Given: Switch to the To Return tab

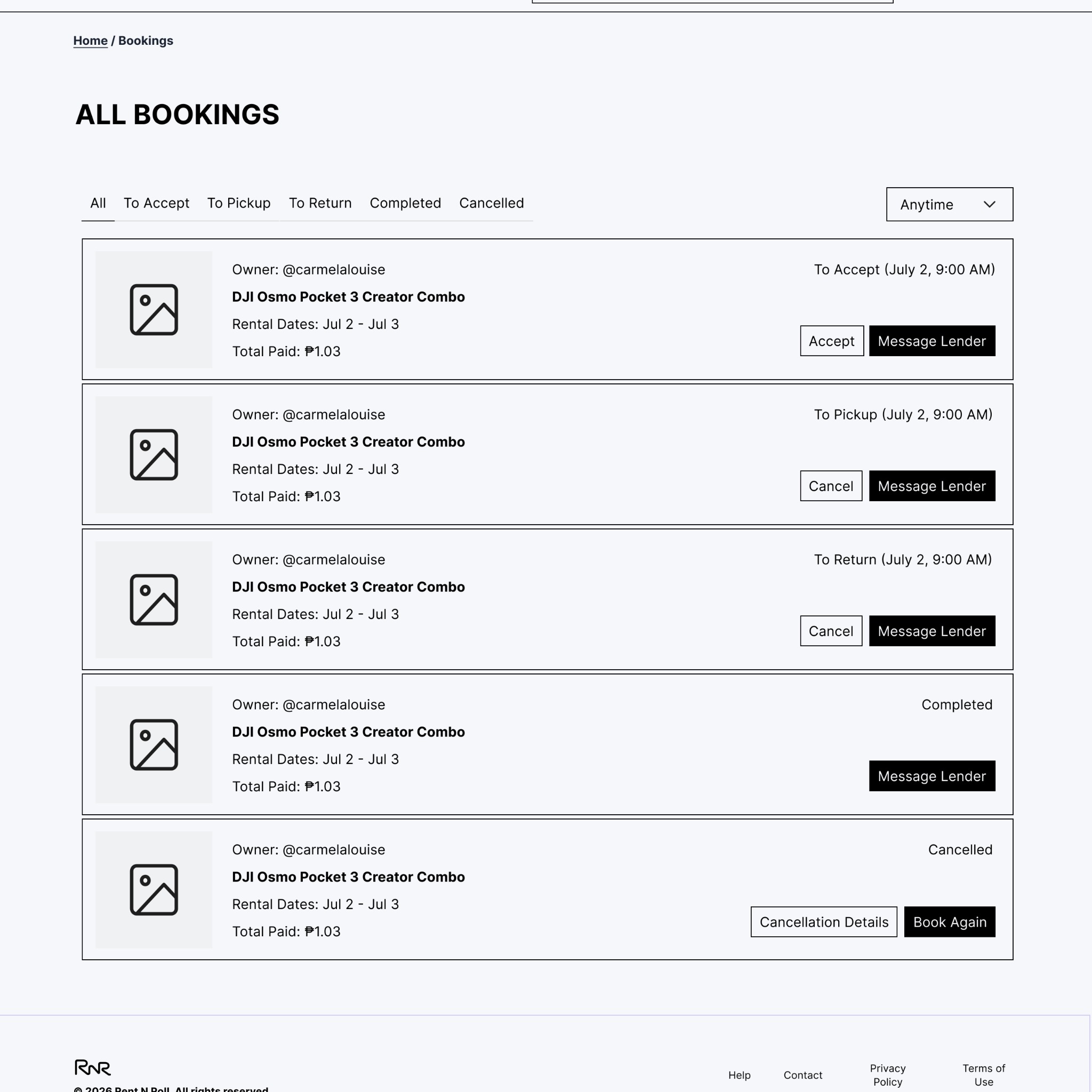Looking at the screenshot, I should pyautogui.click(x=320, y=203).
